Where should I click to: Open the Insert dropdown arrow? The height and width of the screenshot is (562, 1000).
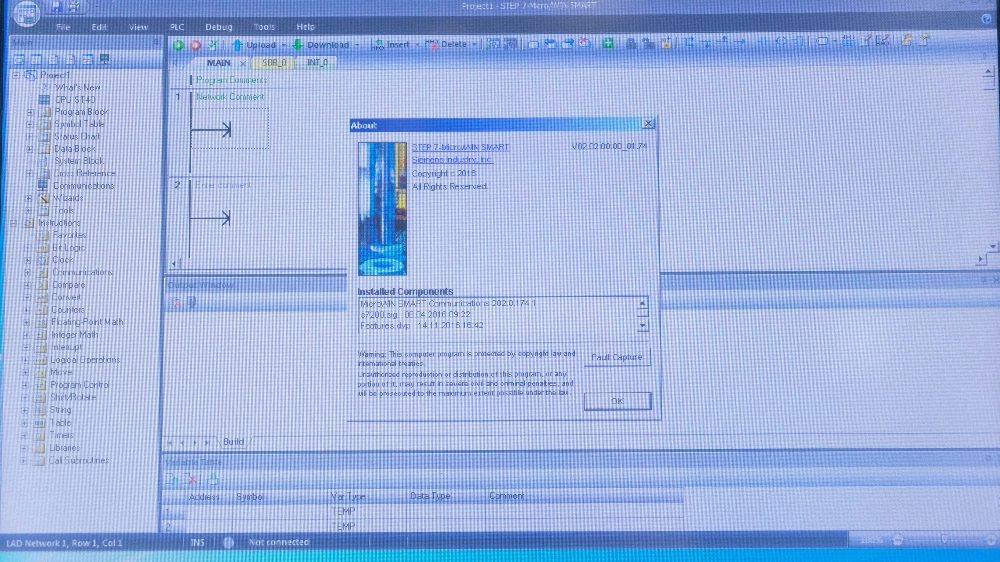pos(417,45)
